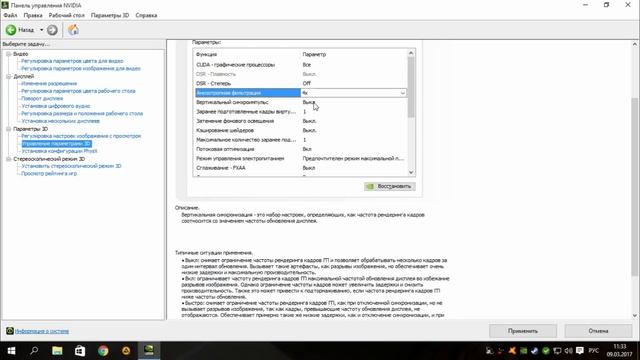The image size is (640, 360).
Task: Click the system information icon at bottom left
Action: 10,331
